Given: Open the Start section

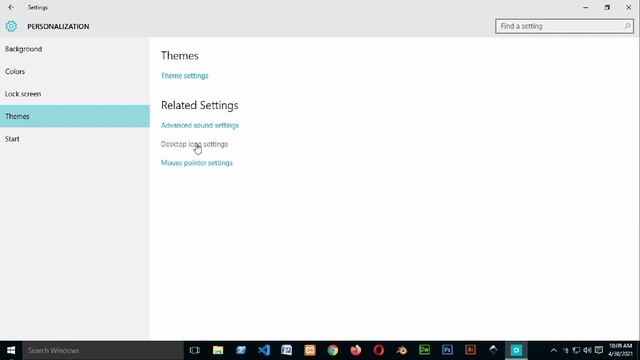Looking at the screenshot, I should [75, 139].
